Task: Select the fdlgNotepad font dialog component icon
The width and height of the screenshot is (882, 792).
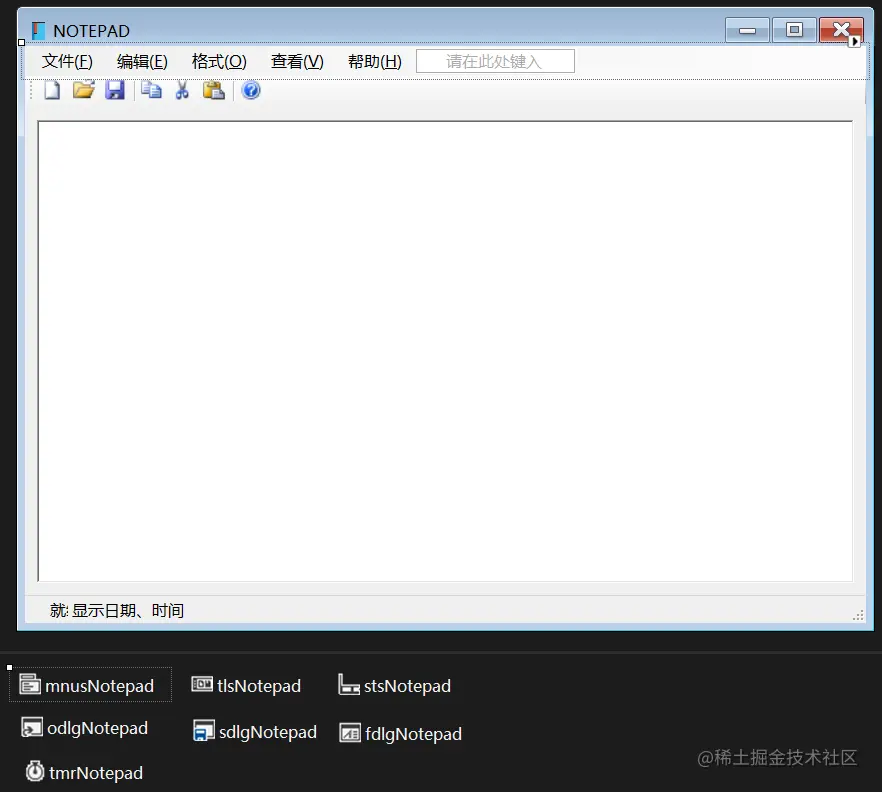Action: click(x=350, y=733)
